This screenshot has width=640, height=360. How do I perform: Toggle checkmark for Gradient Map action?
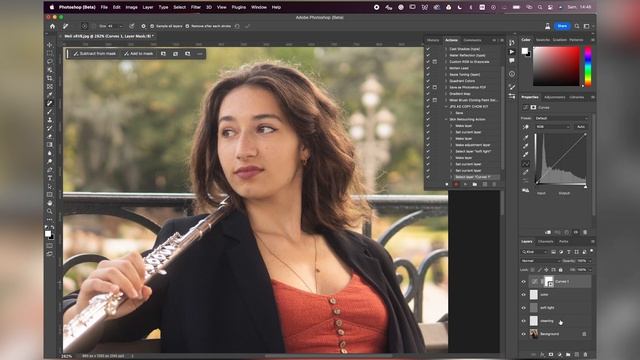tap(428, 93)
